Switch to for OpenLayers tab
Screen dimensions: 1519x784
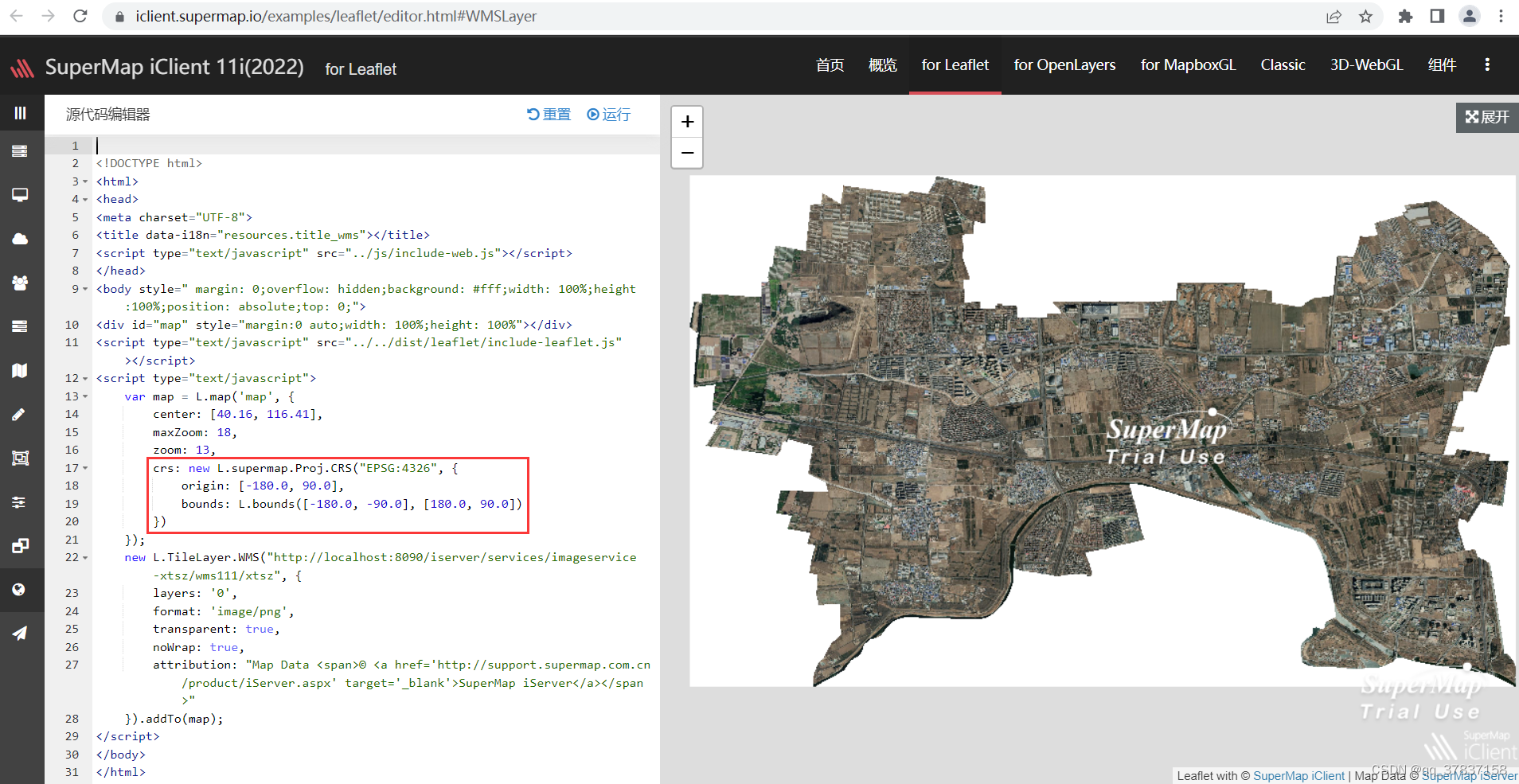pyautogui.click(x=1064, y=65)
